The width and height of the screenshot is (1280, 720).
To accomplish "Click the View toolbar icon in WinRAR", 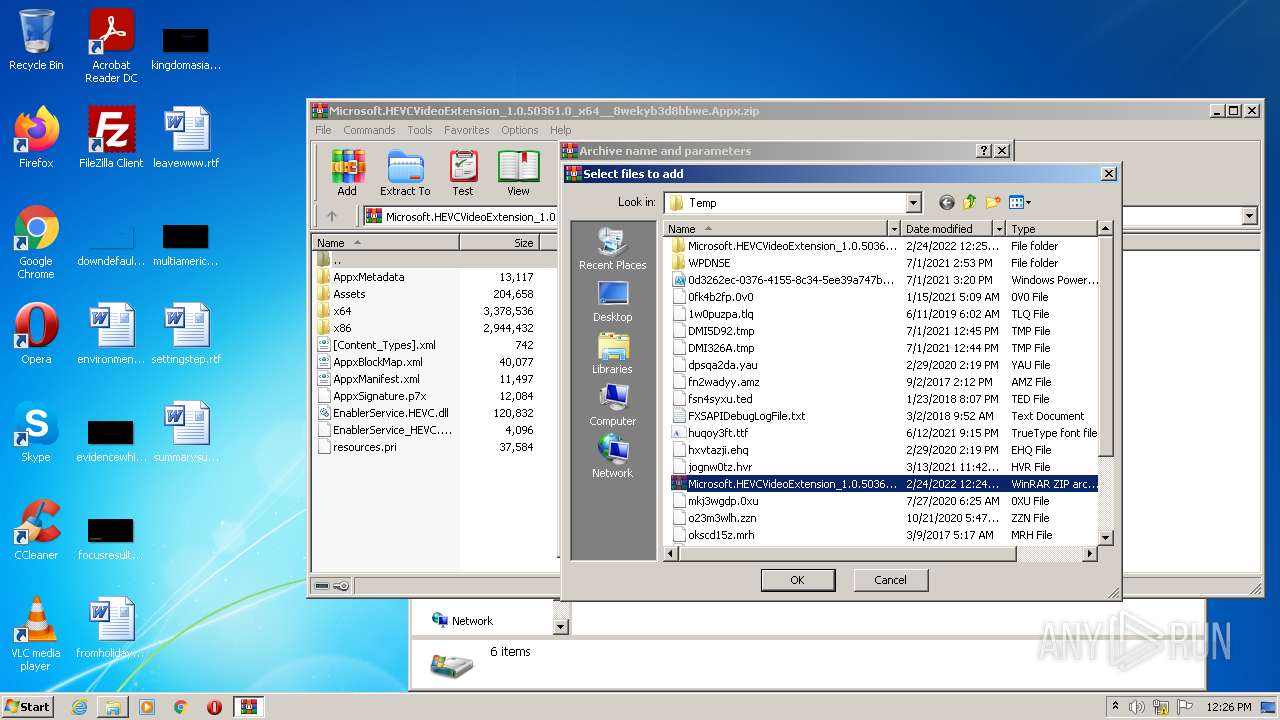I will pyautogui.click(x=518, y=173).
